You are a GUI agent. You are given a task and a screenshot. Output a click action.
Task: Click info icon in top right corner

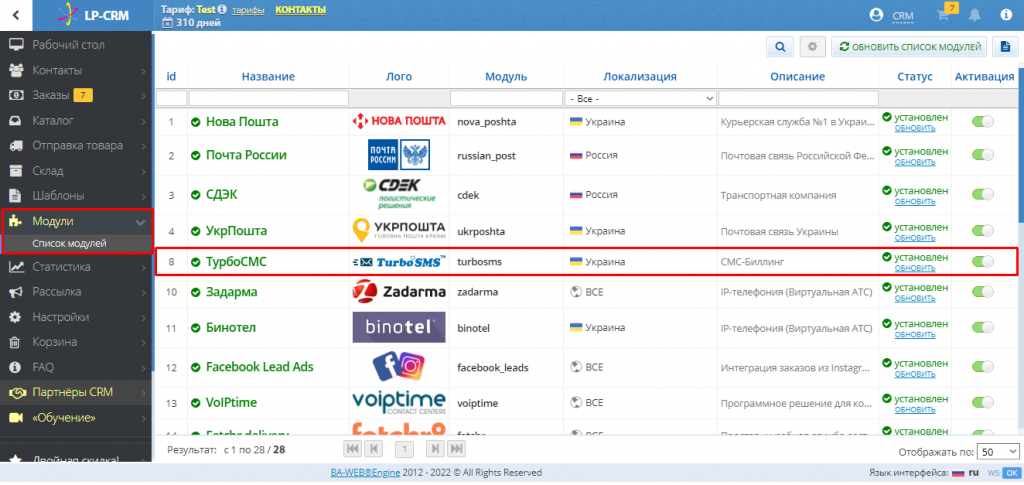click(1006, 15)
